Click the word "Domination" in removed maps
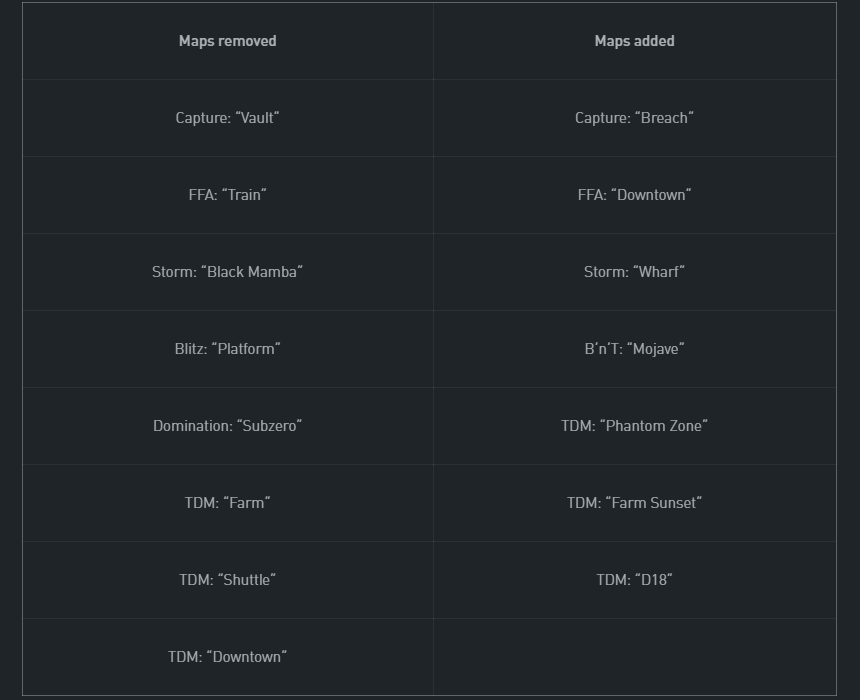Viewport: 860px width, 700px height. tap(191, 426)
